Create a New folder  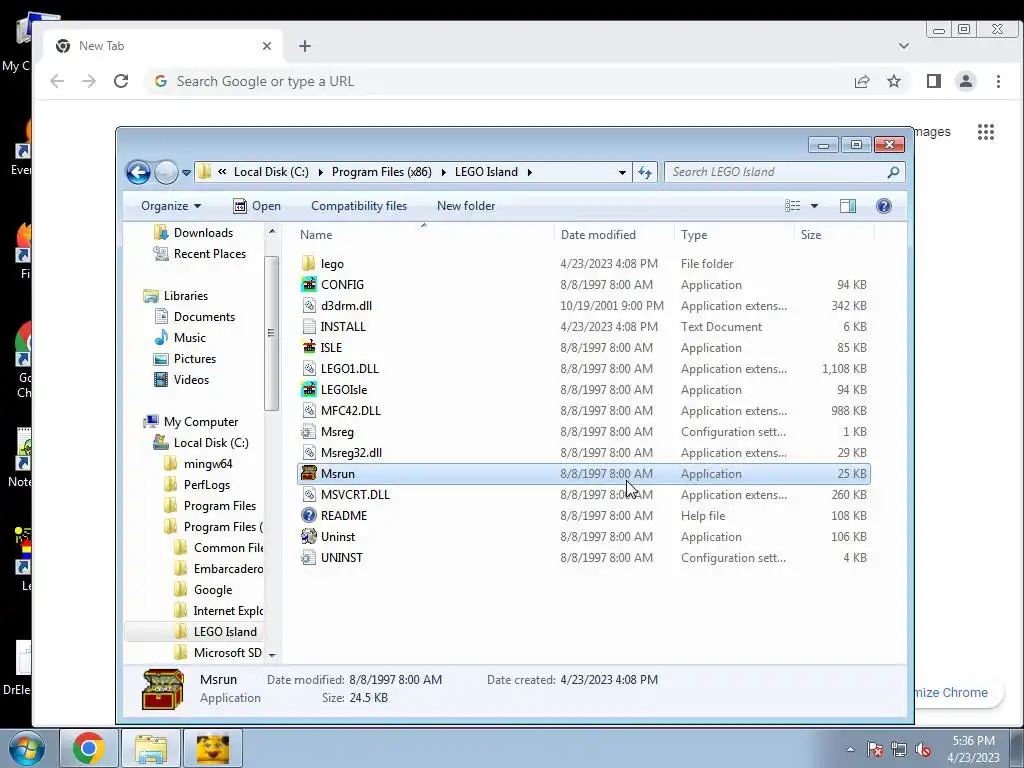(466, 206)
